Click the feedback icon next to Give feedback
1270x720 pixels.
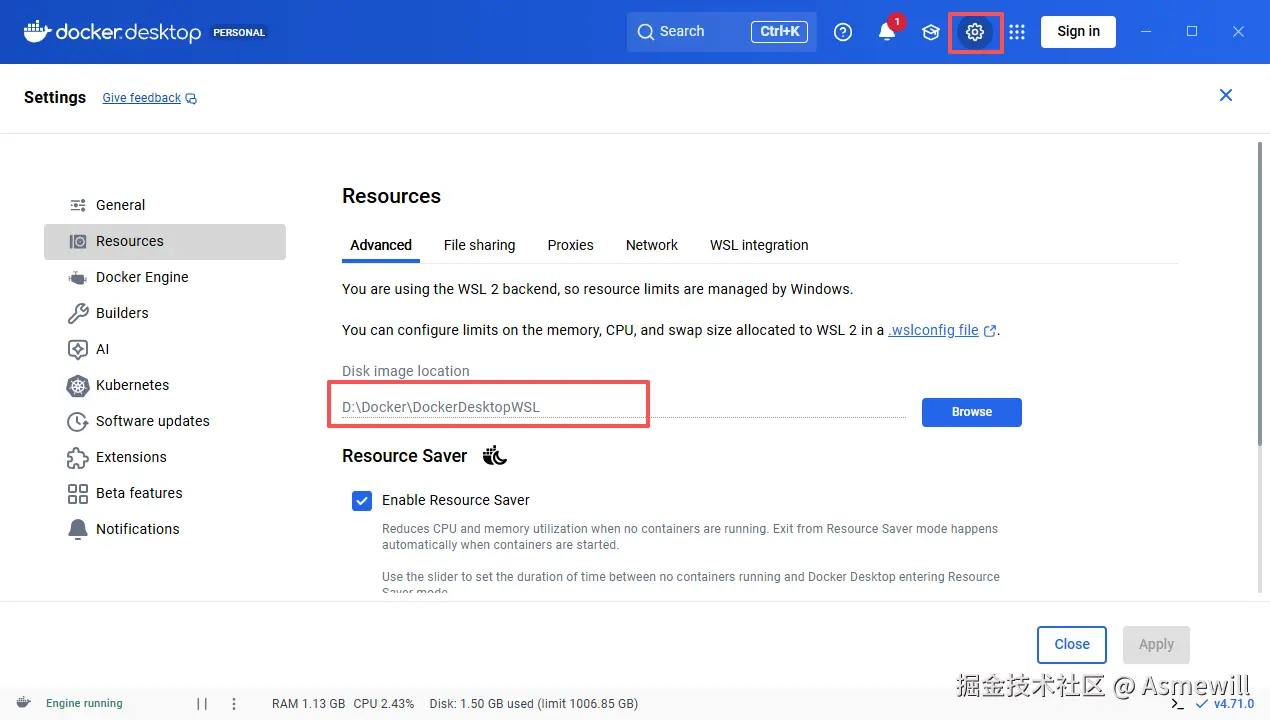pos(191,98)
